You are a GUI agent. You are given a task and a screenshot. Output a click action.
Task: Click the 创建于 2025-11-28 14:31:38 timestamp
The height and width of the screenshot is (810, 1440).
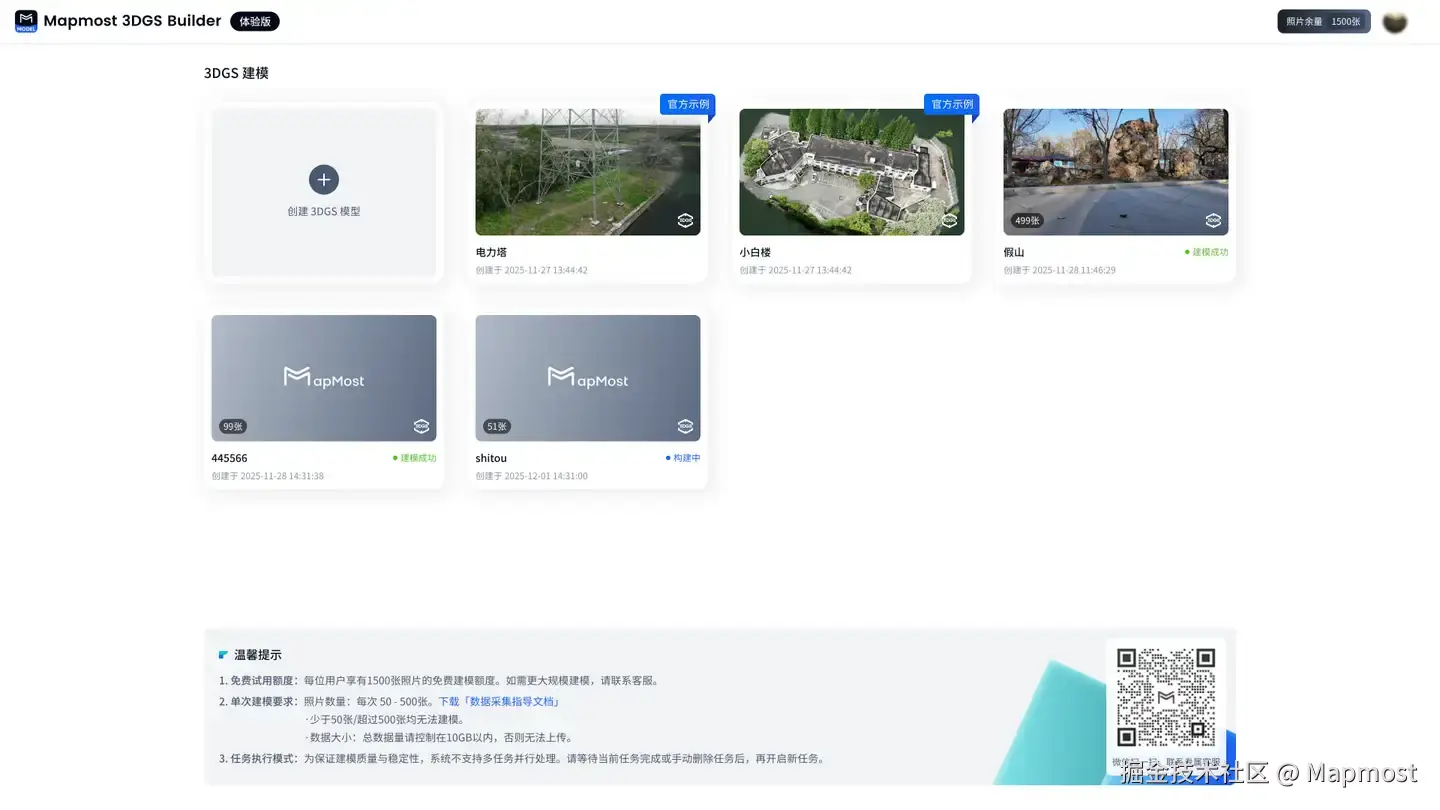[268, 476]
